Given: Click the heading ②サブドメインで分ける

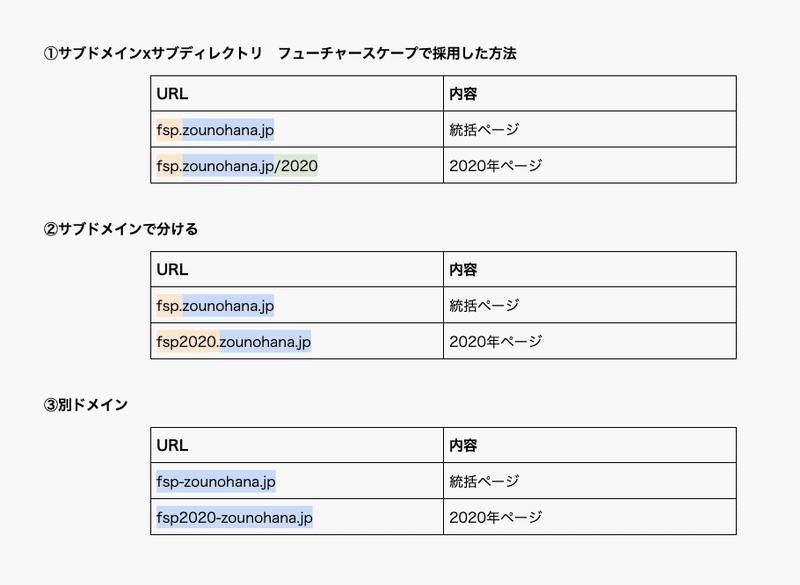Looking at the screenshot, I should [120, 229].
